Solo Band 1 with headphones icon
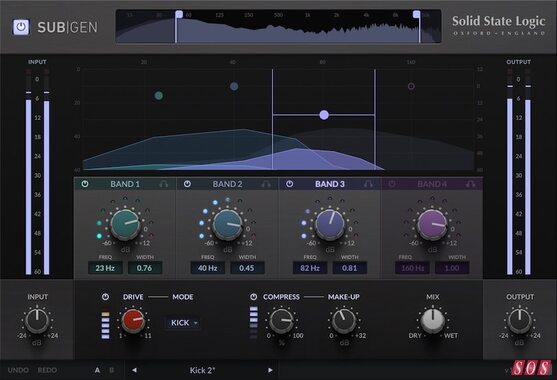557x380 pixels. point(164,184)
